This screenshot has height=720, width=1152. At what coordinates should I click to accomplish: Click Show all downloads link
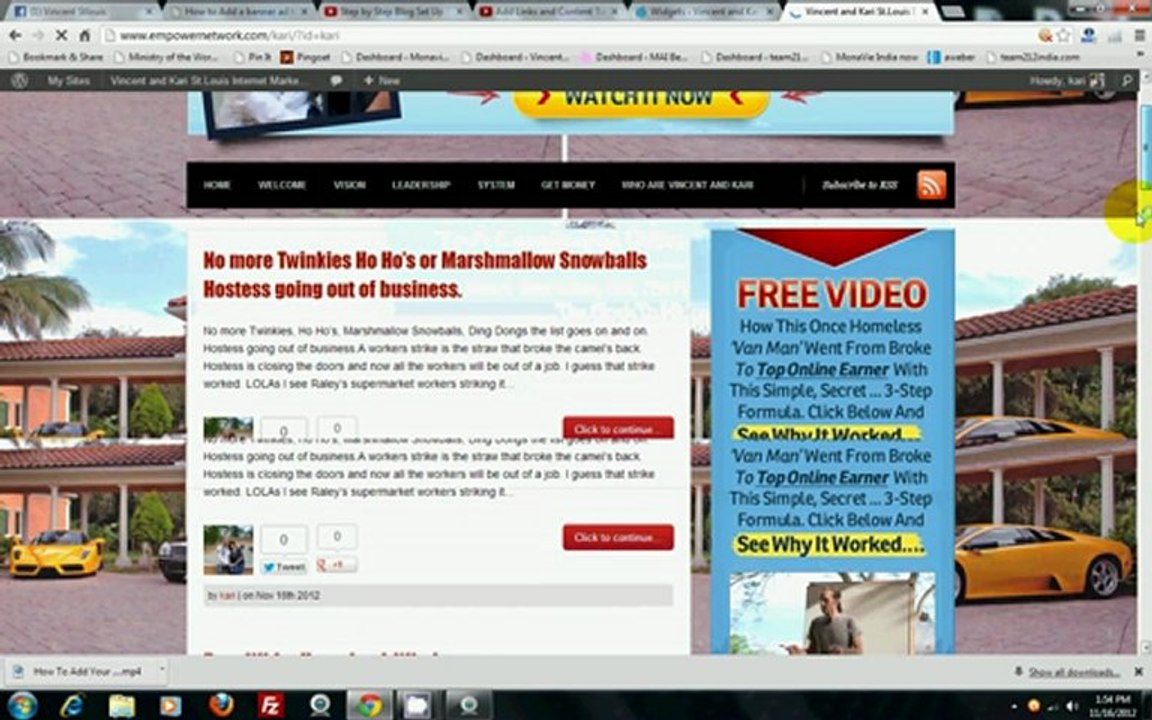click(x=1073, y=672)
